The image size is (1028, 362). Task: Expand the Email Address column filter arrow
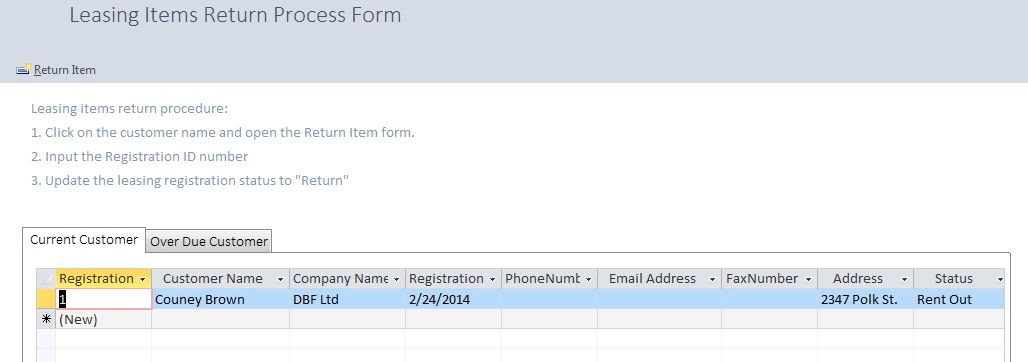[x=713, y=279]
